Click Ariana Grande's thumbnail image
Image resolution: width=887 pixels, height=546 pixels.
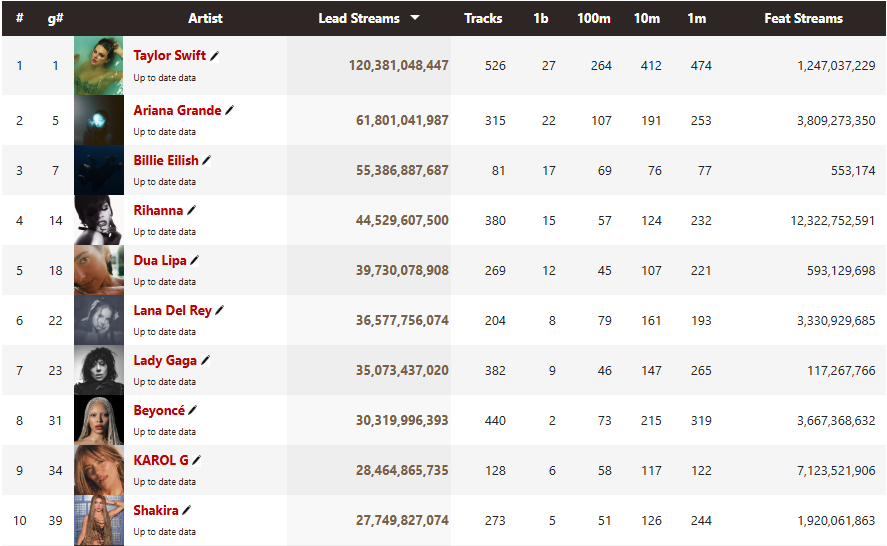98,120
